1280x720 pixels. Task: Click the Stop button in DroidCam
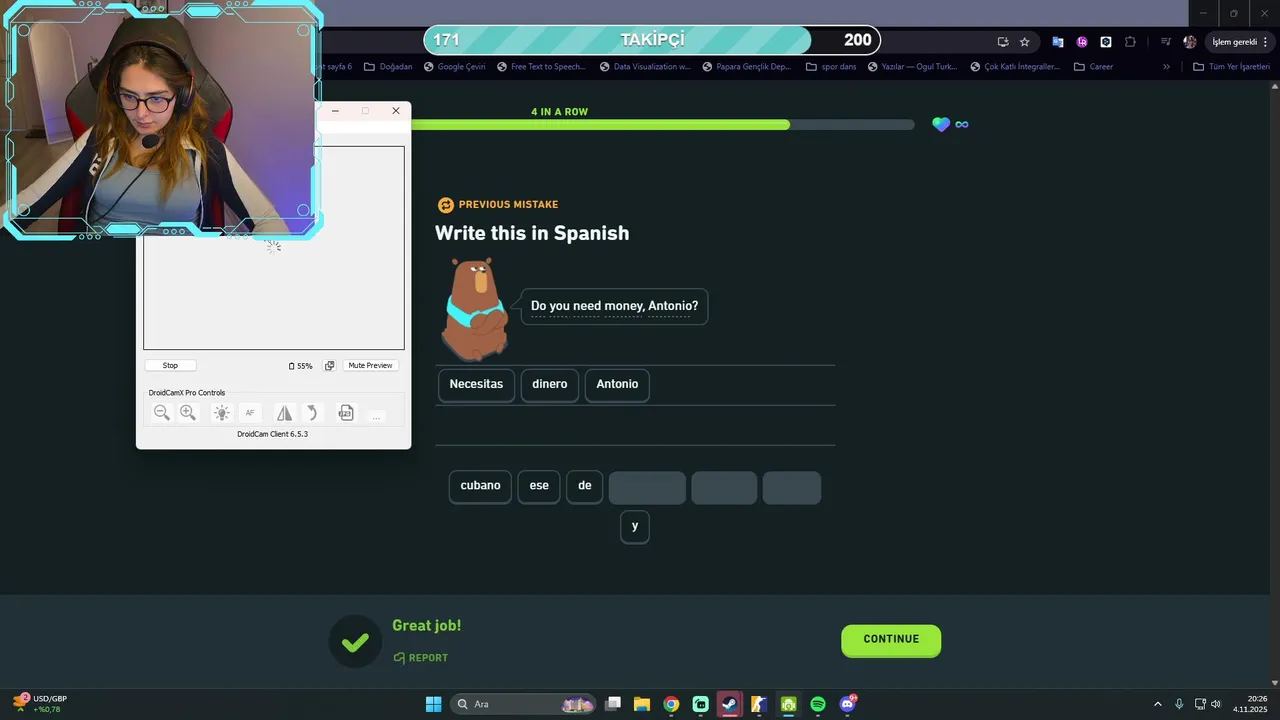(170, 366)
